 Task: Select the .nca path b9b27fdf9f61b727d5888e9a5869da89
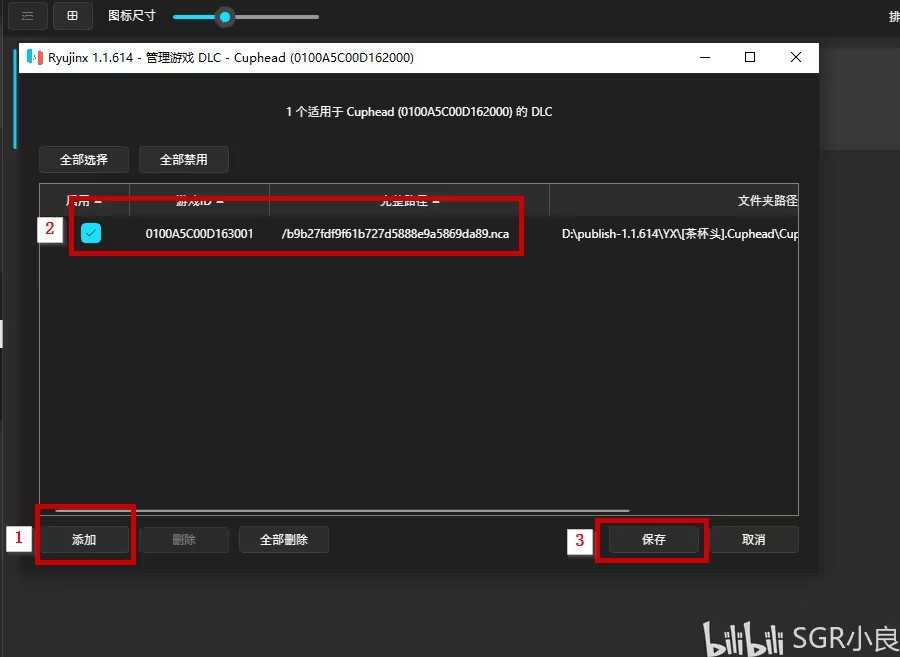point(395,234)
